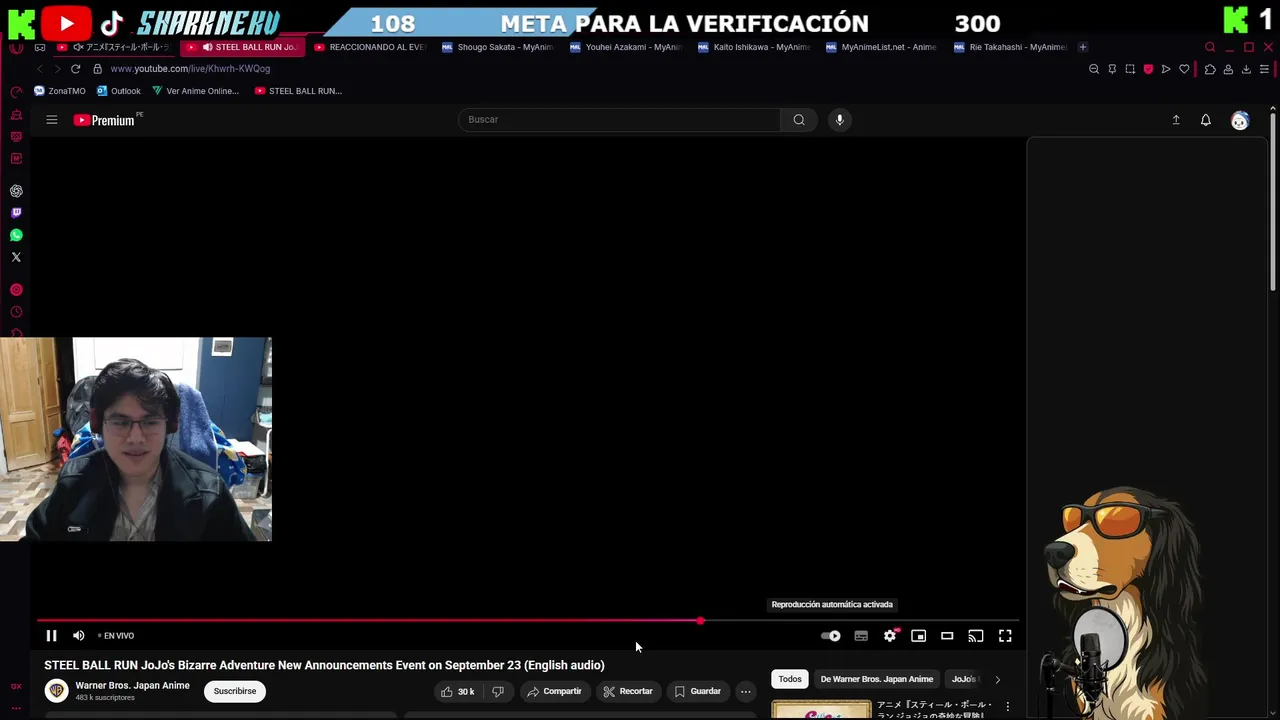Open the ZonaTMO bookmark

(60, 91)
